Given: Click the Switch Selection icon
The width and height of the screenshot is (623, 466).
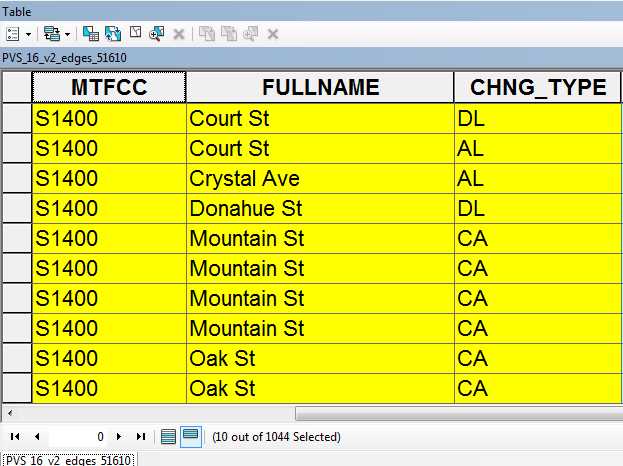Looking at the screenshot, I should pyautogui.click(x=113, y=34).
